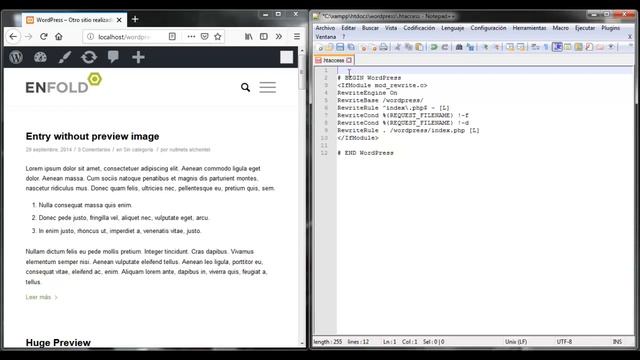This screenshot has width=640, height=360.
Task: Close the WordPress browser tab
Action: [x=119, y=20]
